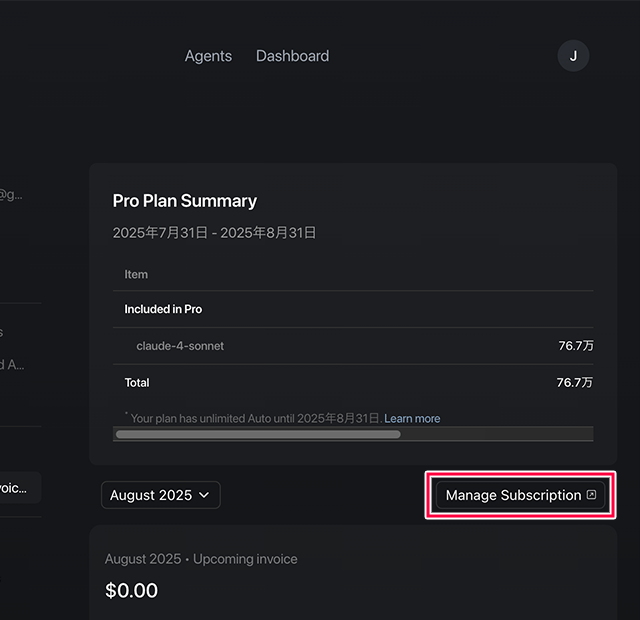Click the usage table horizontal scrollbar

tap(258, 435)
